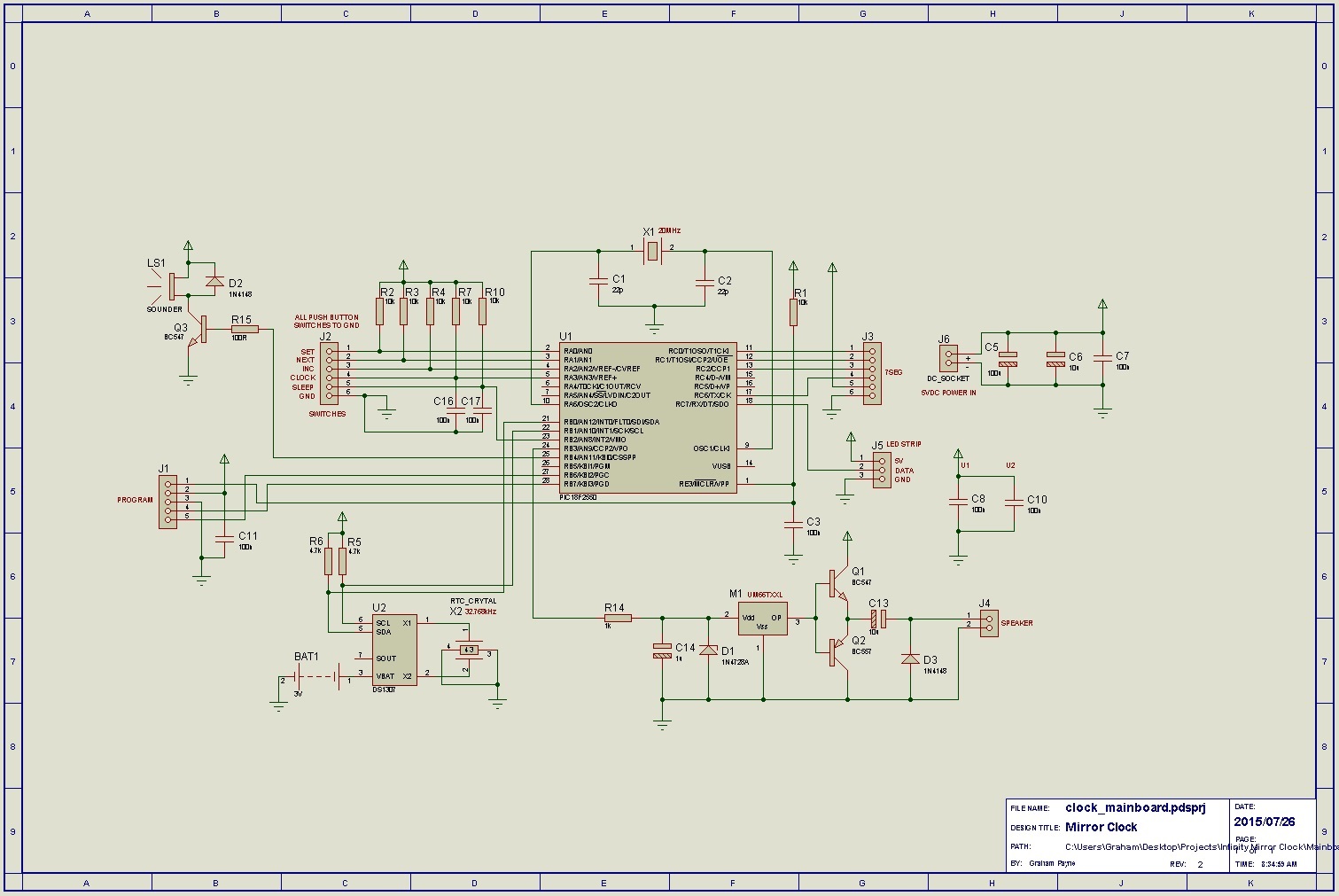Select the 5VDC POWER IN label
Screen dimensions: 1339x896
[x=948, y=393]
